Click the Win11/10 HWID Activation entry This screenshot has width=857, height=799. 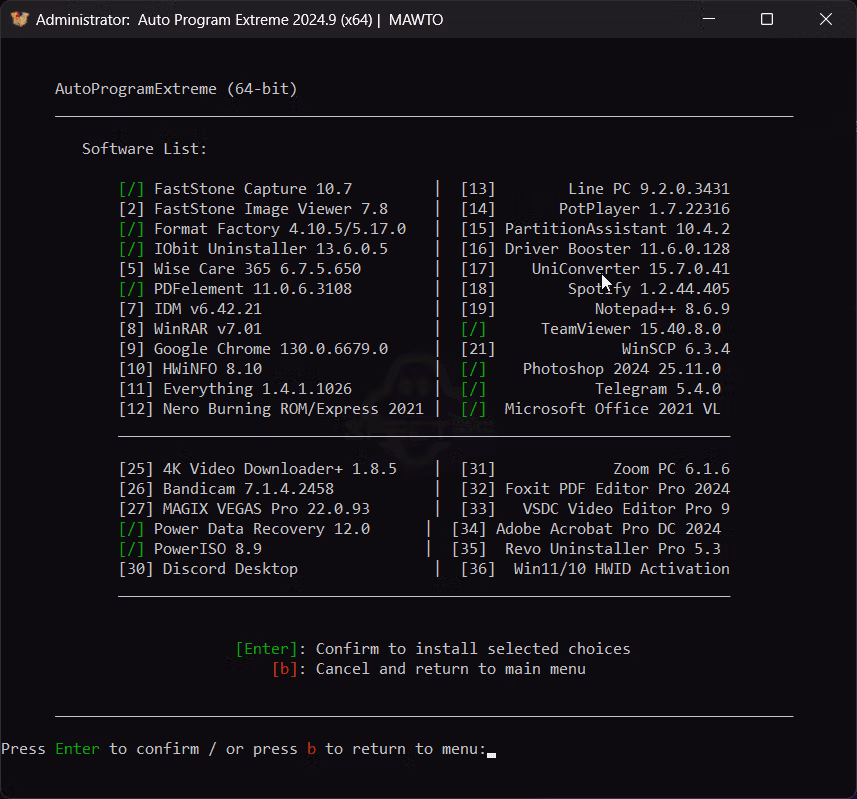595,569
